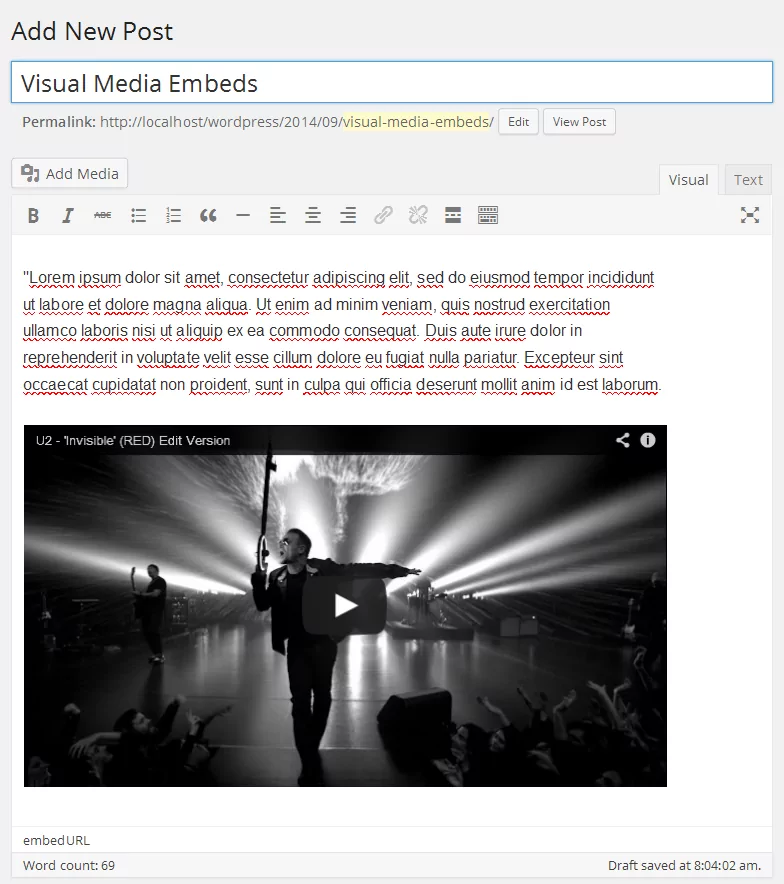Play the embedded U2 video
784x884 pixels.
344,606
